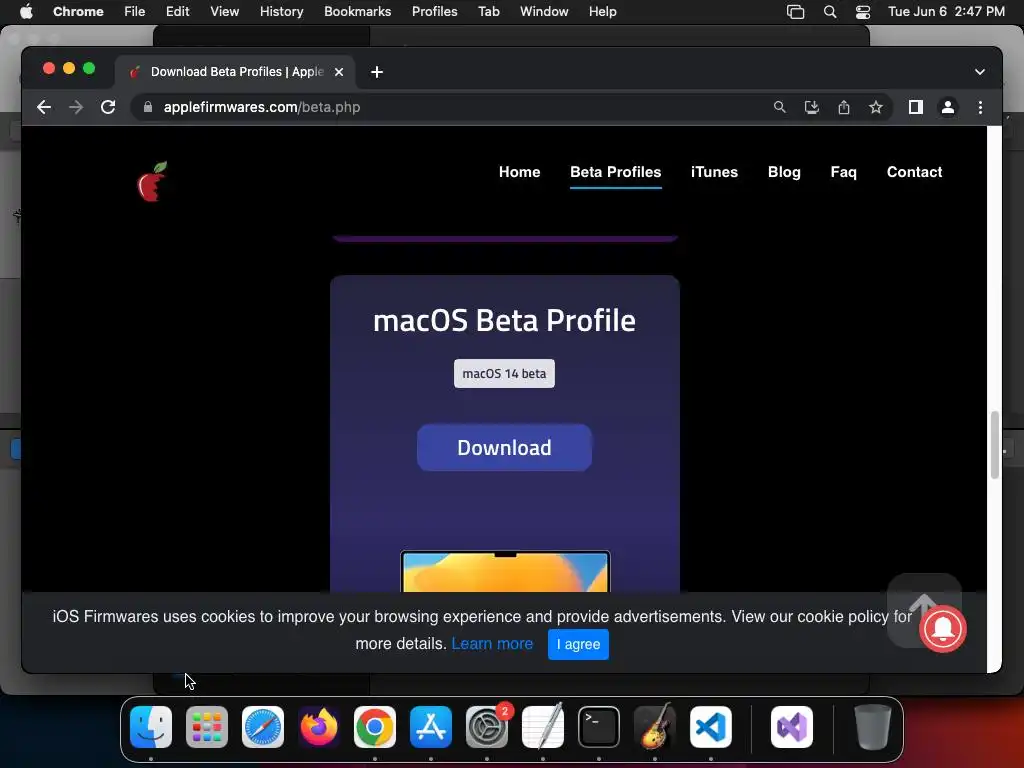This screenshot has width=1024, height=768.
Task: Open the View menu
Action: click(x=225, y=12)
